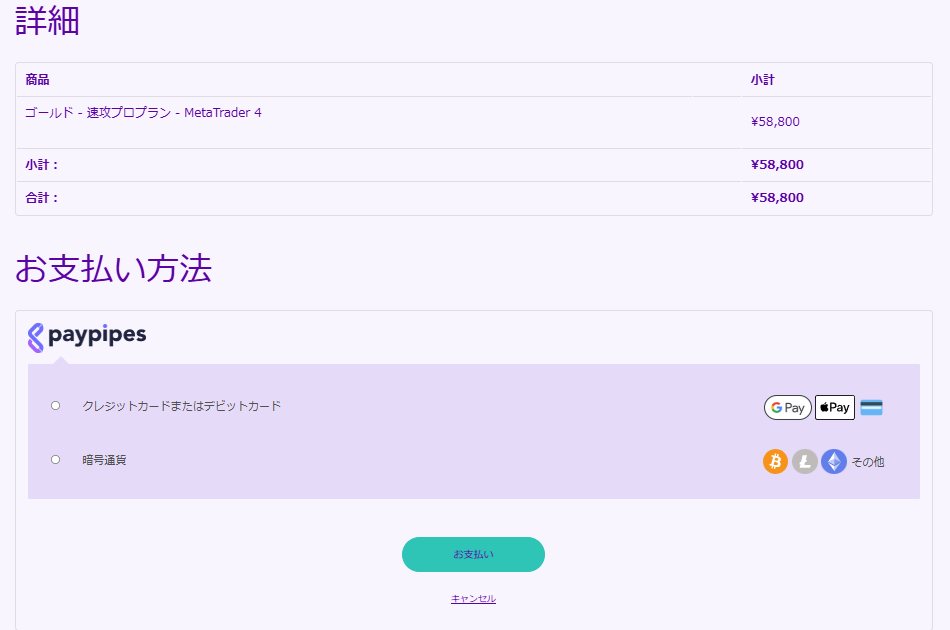The height and width of the screenshot is (630, 950).
Task: Click the orange Bitcoin icon
Action: 775,462
